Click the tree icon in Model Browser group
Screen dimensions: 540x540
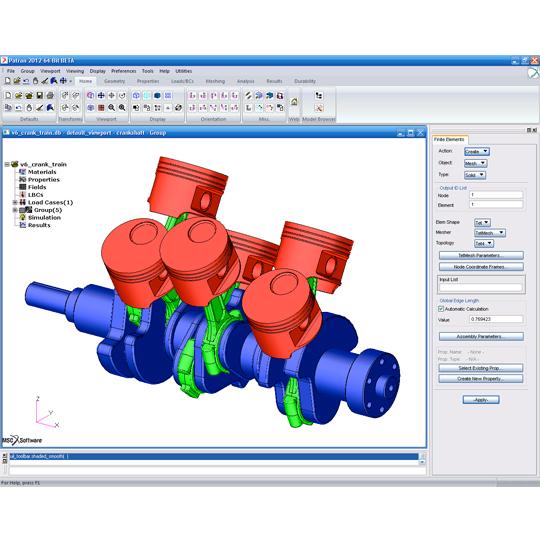click(x=319, y=95)
